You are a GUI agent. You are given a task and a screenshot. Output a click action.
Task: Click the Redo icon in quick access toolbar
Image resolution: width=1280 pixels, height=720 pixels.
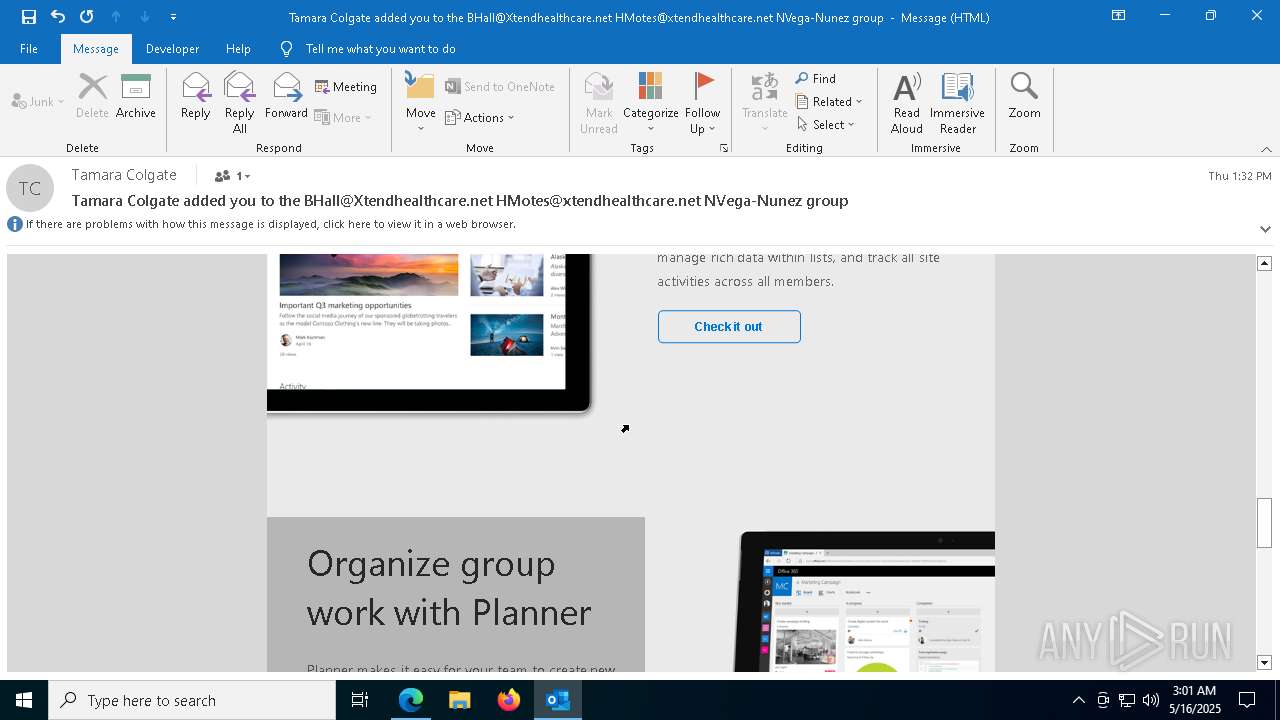pyautogui.click(x=87, y=16)
